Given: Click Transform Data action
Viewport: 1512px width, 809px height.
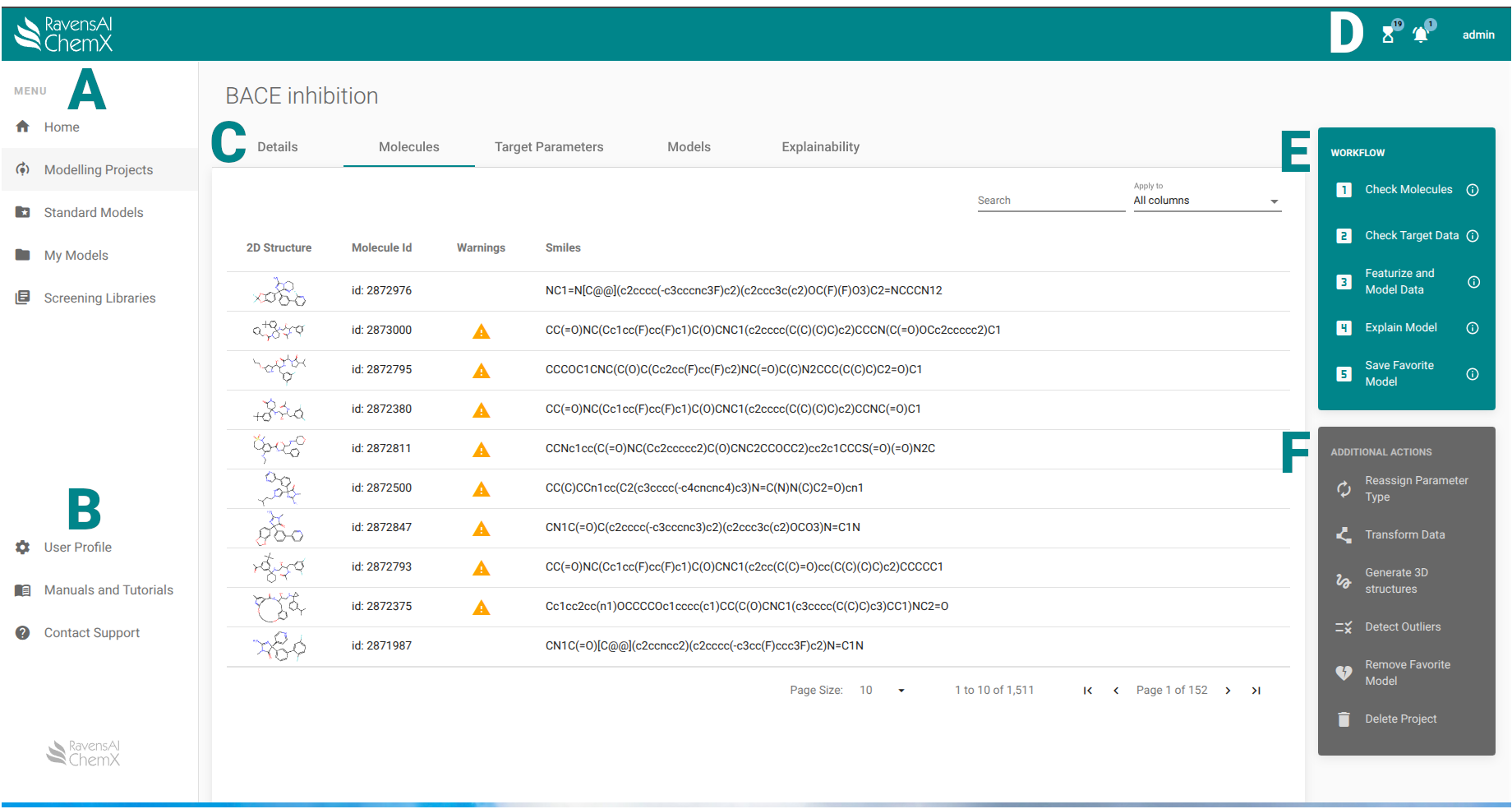Looking at the screenshot, I should [x=1404, y=535].
